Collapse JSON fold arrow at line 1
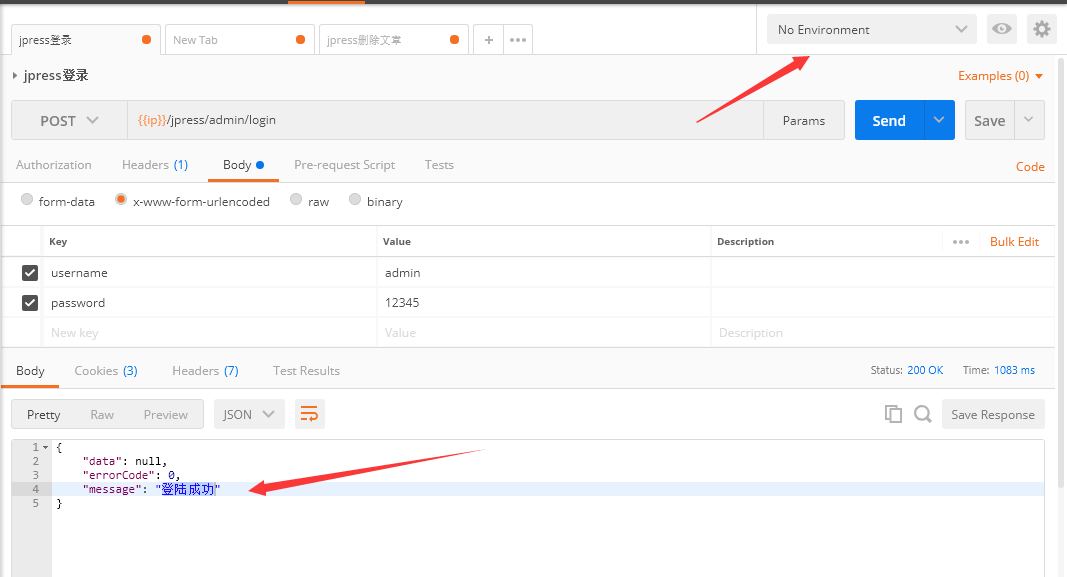1067x577 pixels. click(46, 447)
